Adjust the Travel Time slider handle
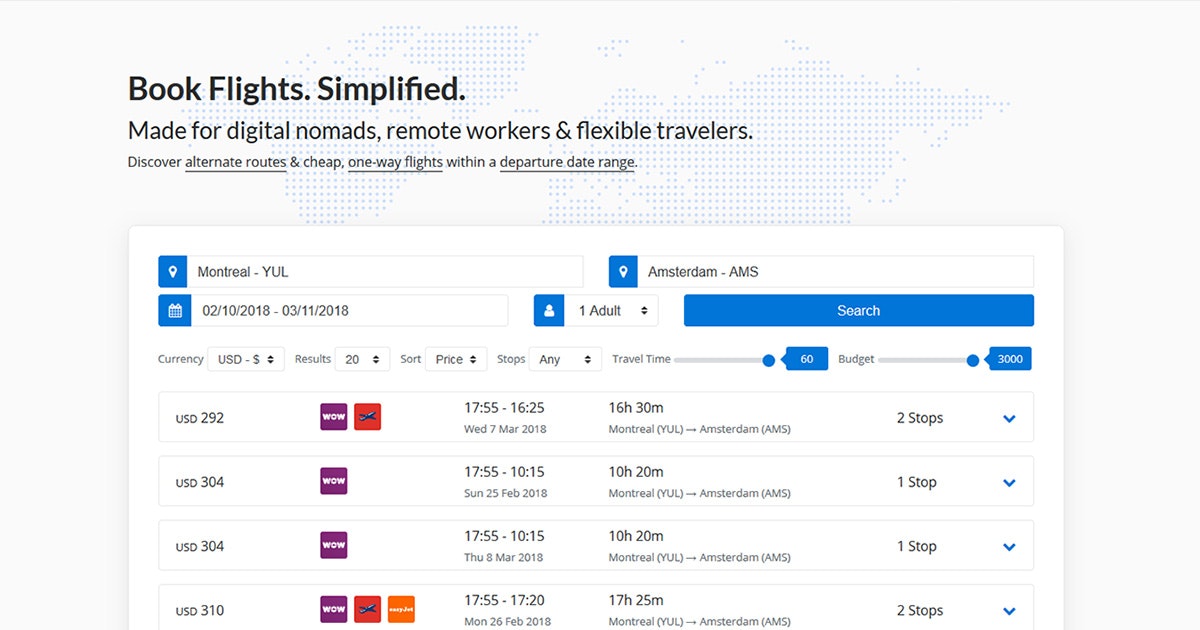This screenshot has width=1200, height=630. pyautogui.click(x=767, y=358)
